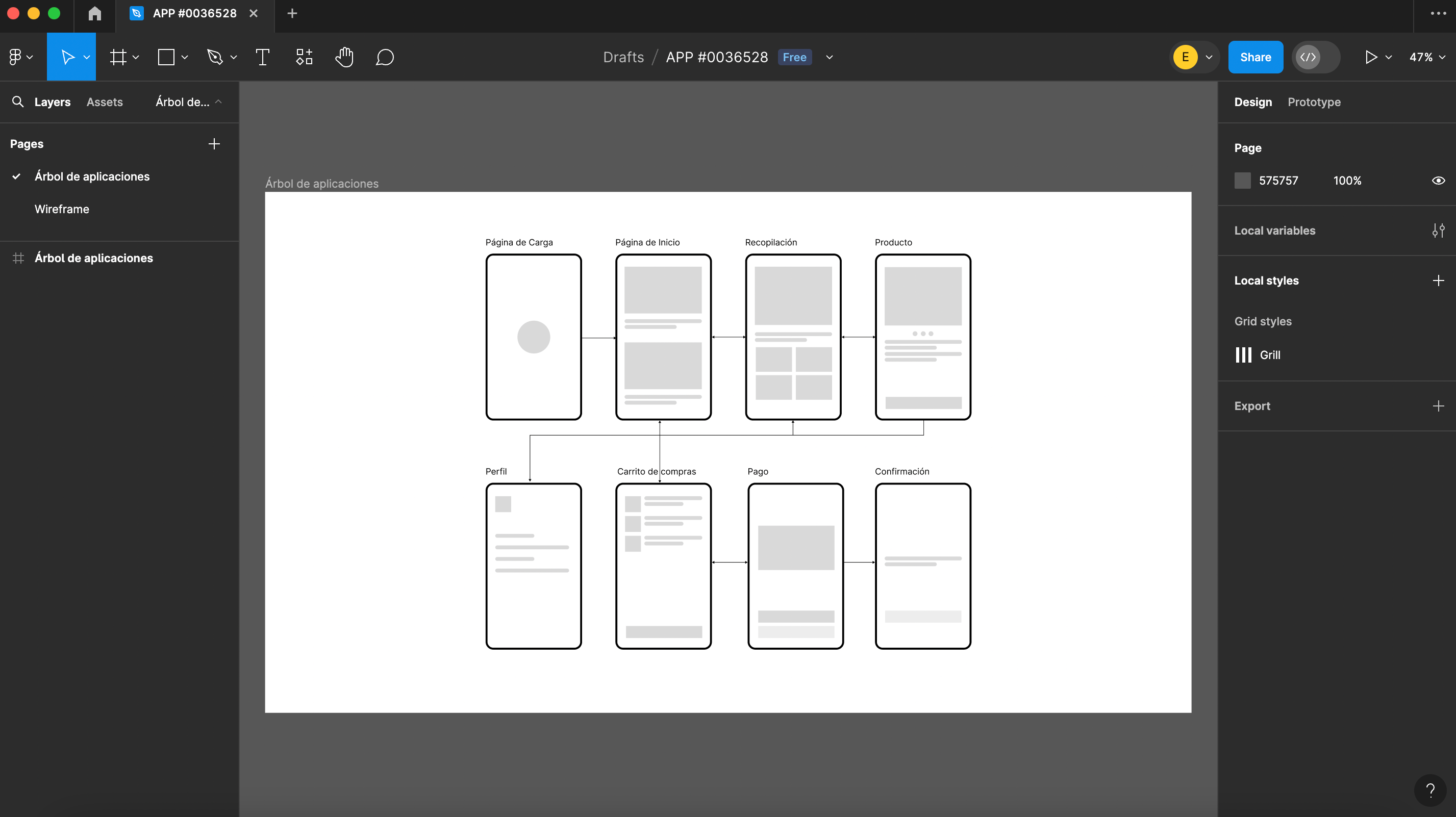Edit the 100% background opacity field

(1347, 181)
